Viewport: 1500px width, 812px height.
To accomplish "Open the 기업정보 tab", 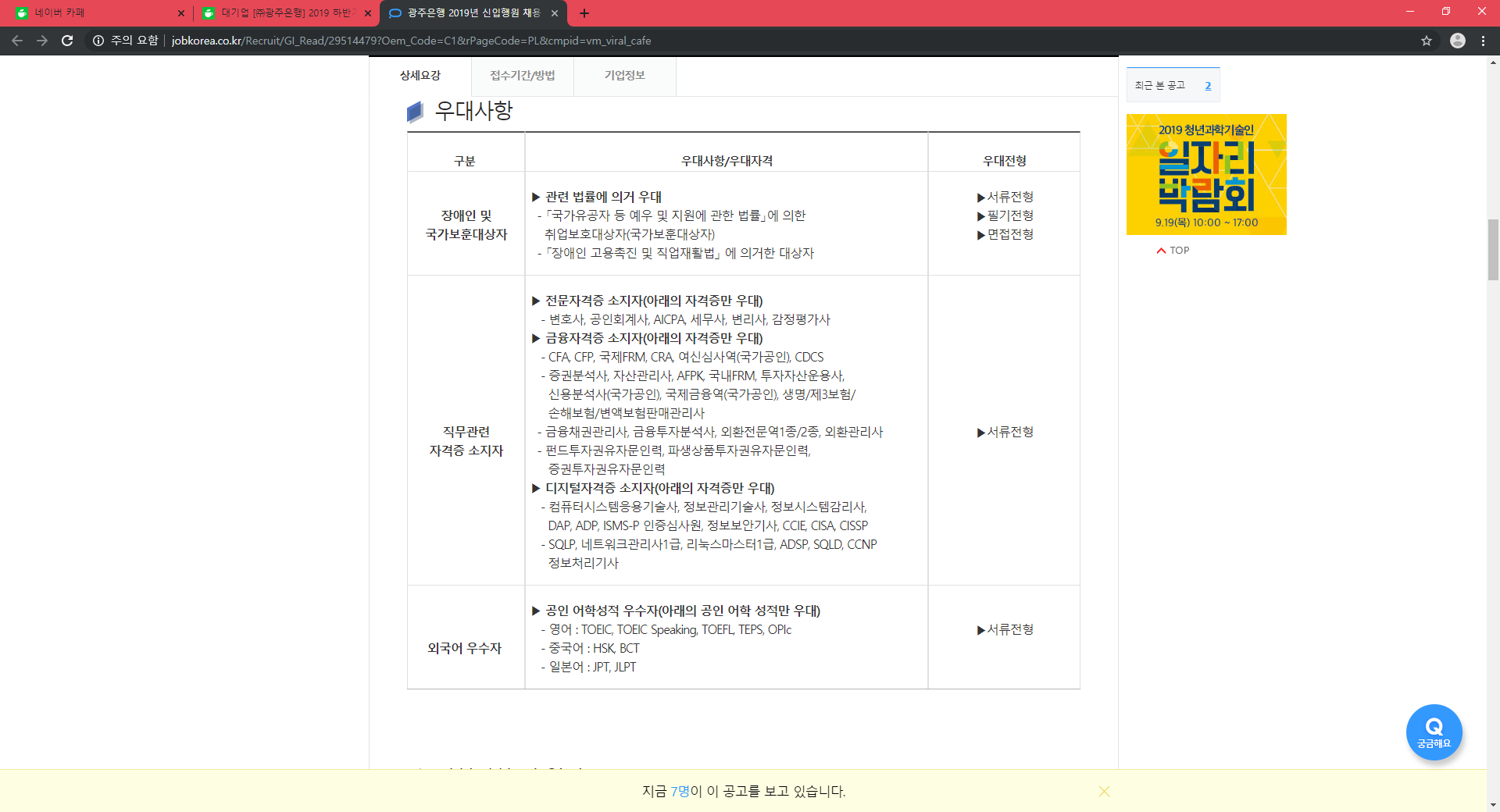I will 625,76.
